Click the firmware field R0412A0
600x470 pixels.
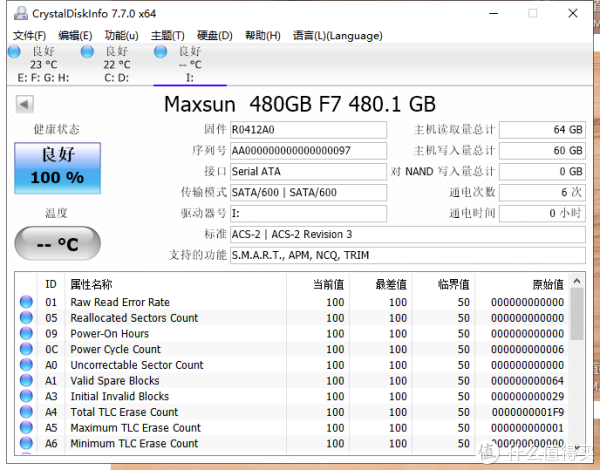[308, 130]
